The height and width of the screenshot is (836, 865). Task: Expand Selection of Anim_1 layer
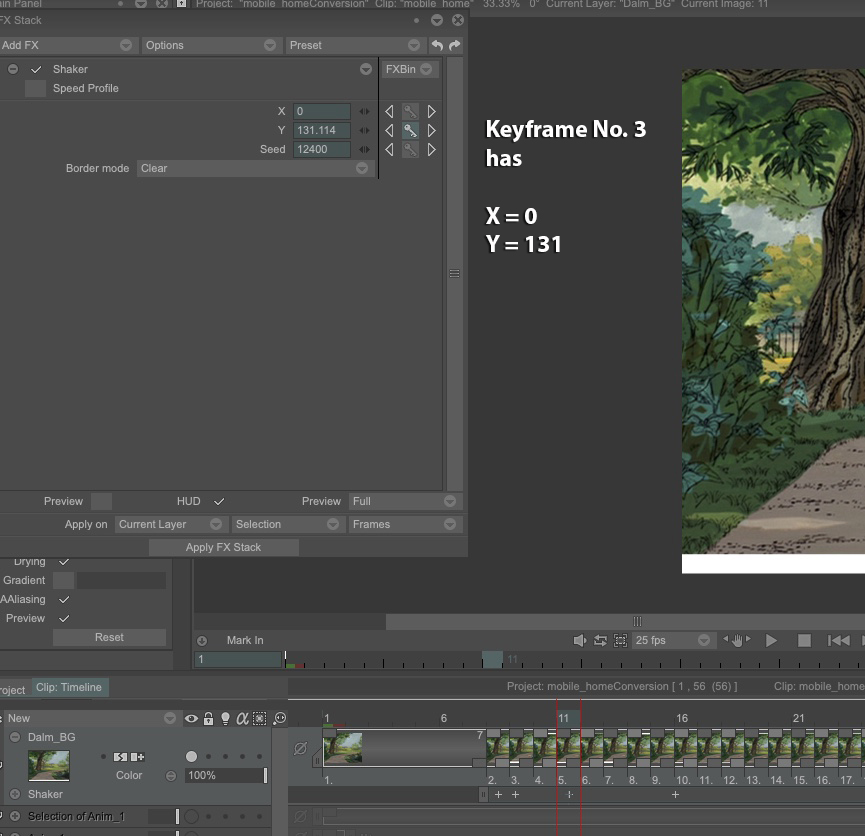(15, 816)
